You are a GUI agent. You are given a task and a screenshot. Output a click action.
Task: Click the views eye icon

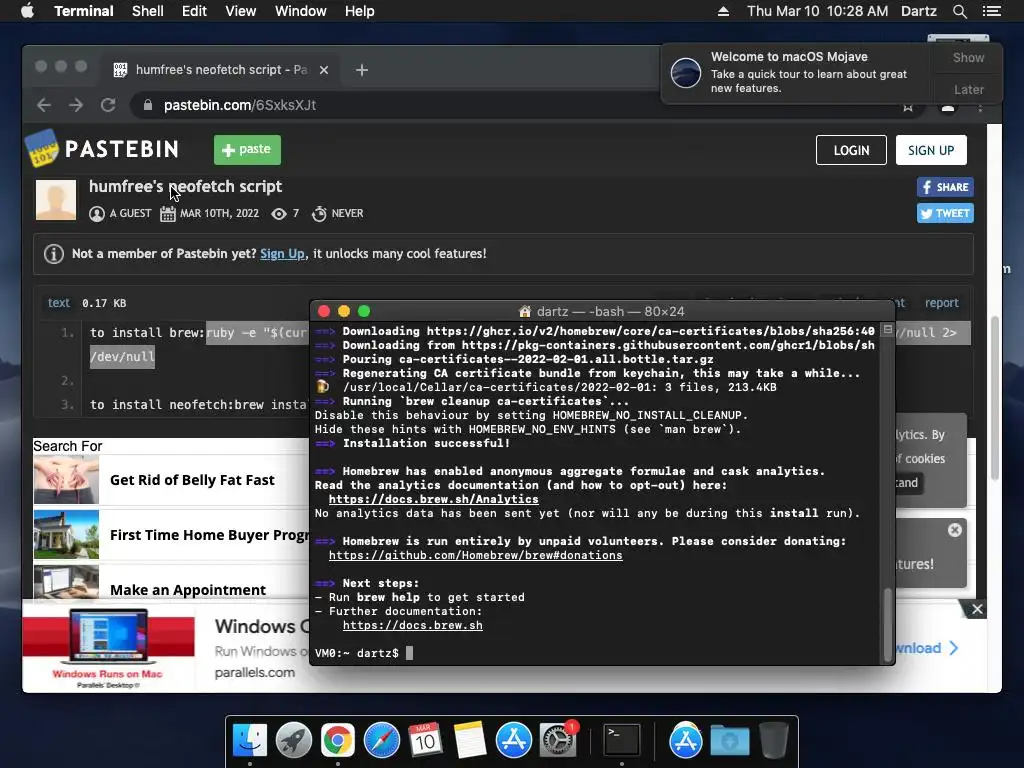[x=279, y=214]
